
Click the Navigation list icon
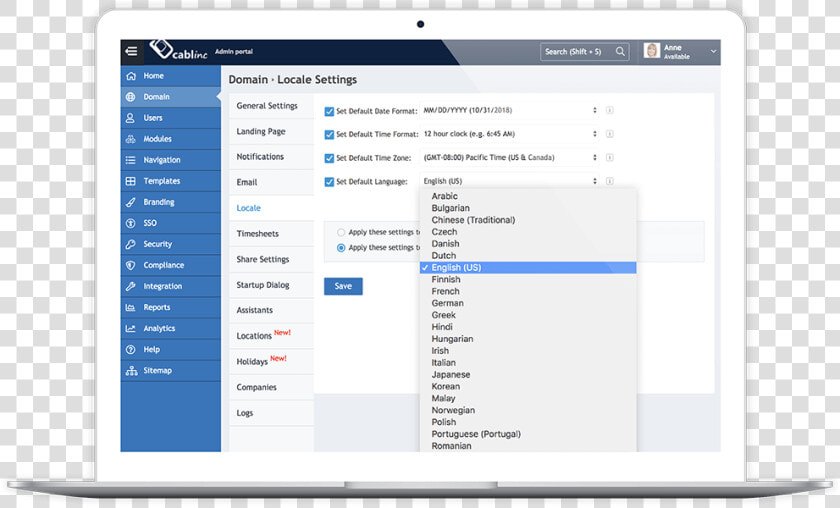[x=131, y=160]
